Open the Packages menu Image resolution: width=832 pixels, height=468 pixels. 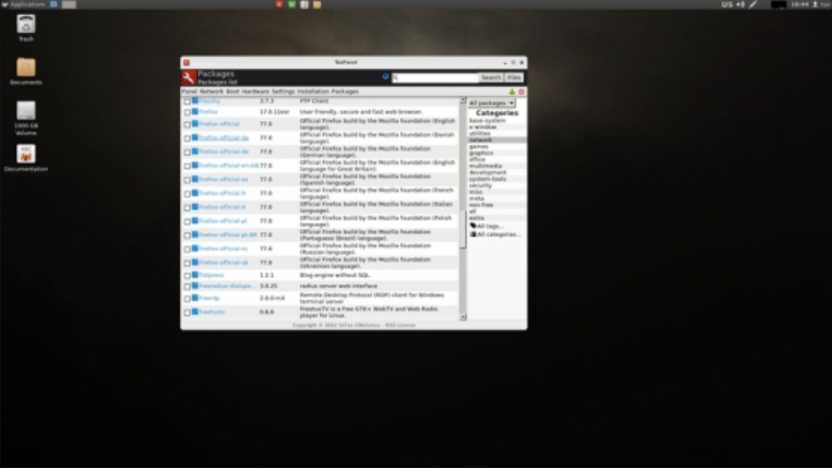345,91
